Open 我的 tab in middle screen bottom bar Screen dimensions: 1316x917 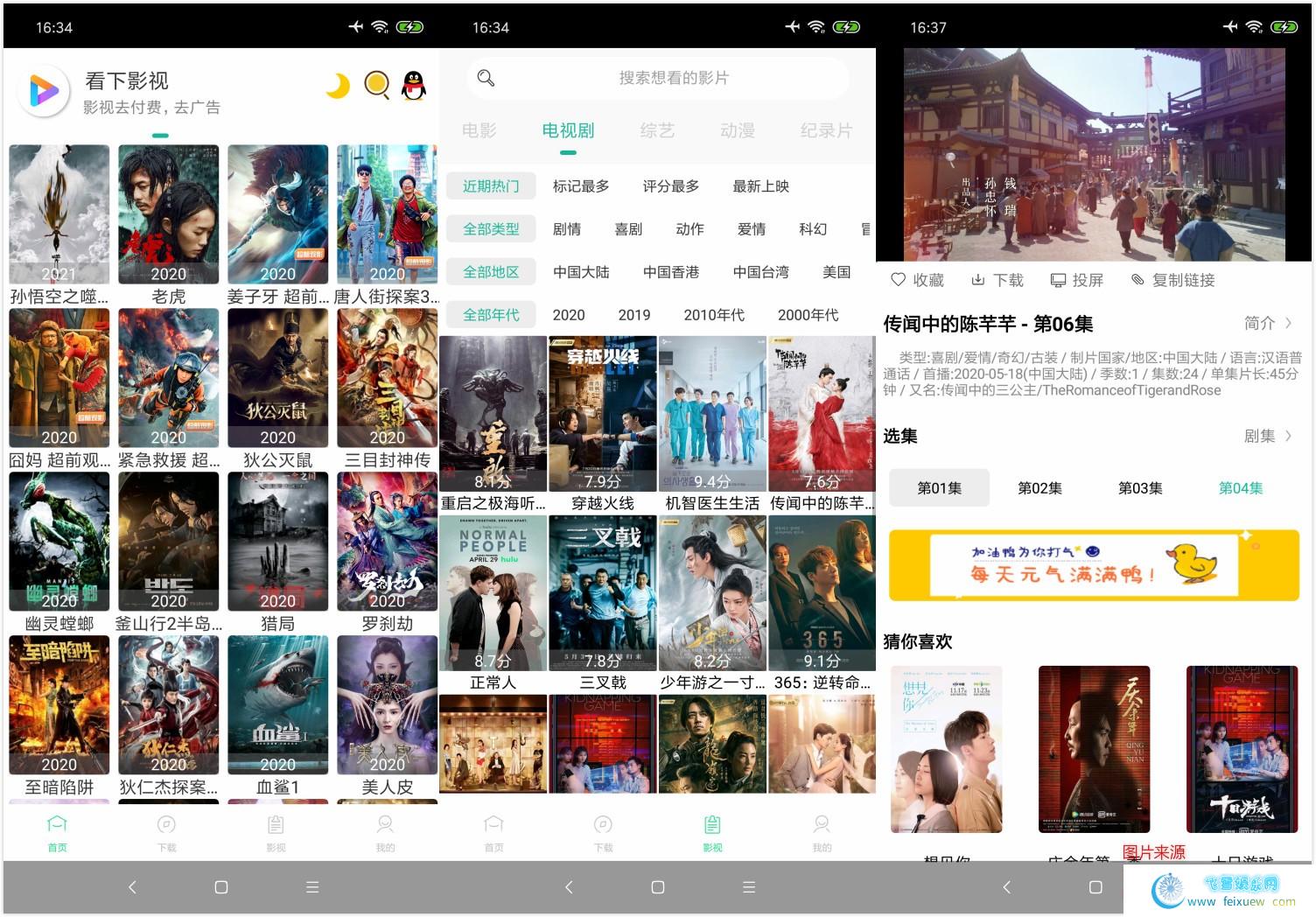tap(822, 833)
